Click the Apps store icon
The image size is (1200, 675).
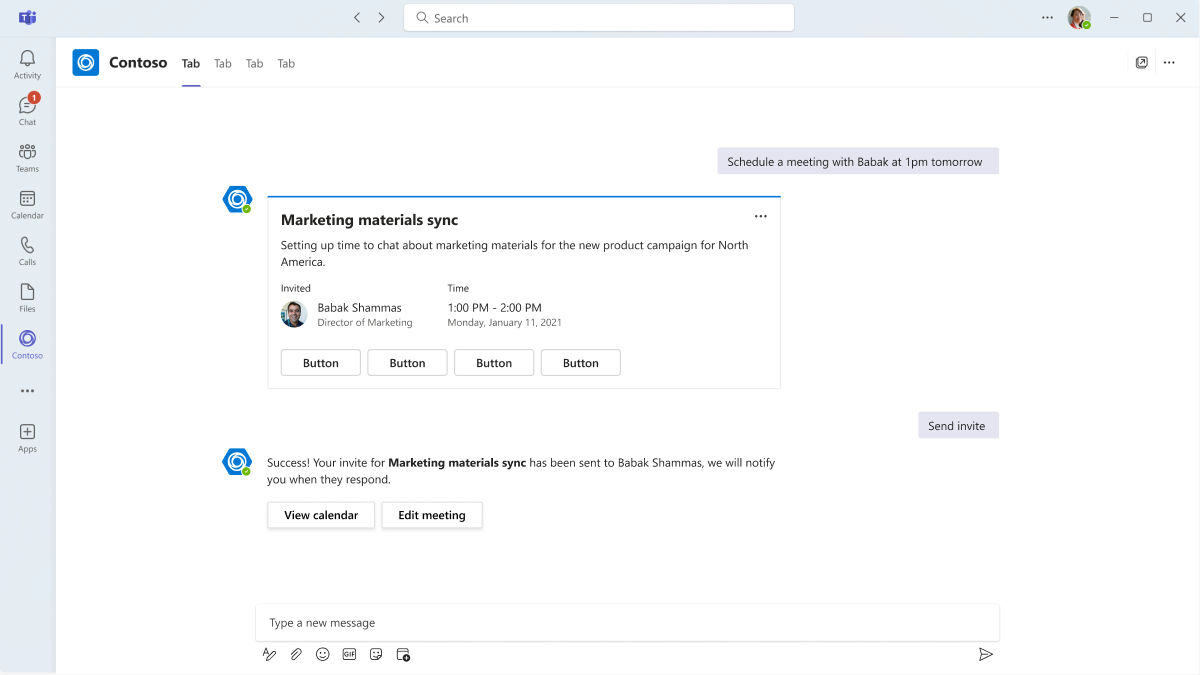pyautogui.click(x=27, y=437)
